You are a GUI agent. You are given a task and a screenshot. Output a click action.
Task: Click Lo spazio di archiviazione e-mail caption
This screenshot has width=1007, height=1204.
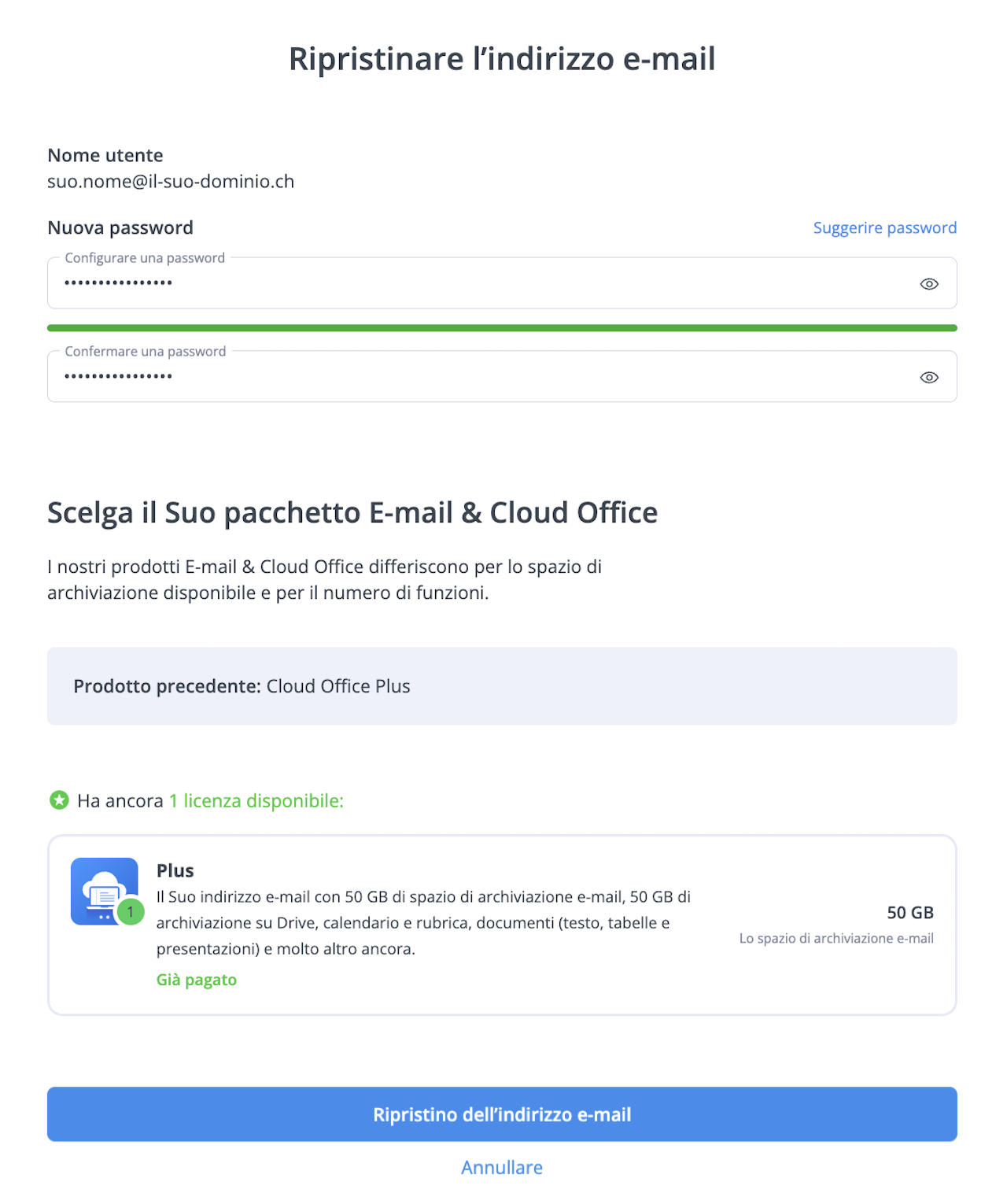pos(836,938)
